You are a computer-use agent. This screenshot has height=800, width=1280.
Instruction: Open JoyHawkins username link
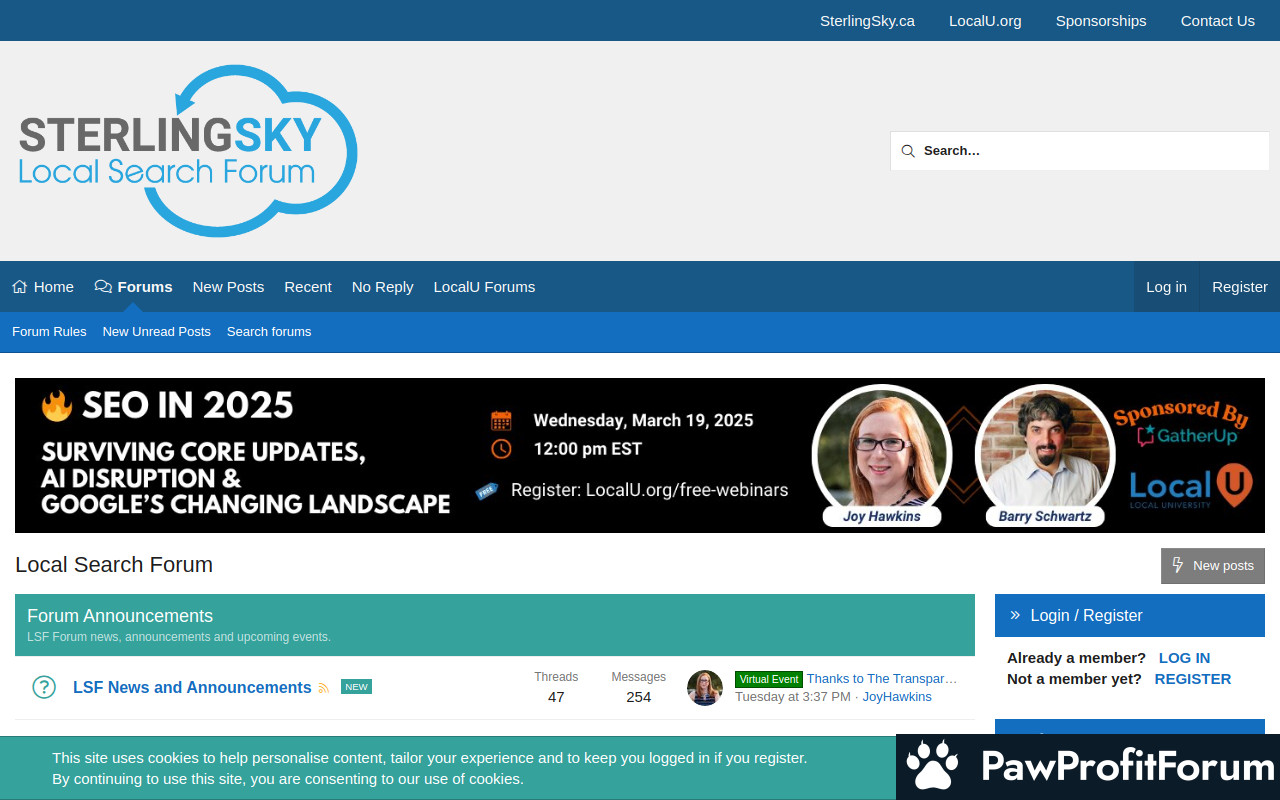pyautogui.click(x=897, y=697)
